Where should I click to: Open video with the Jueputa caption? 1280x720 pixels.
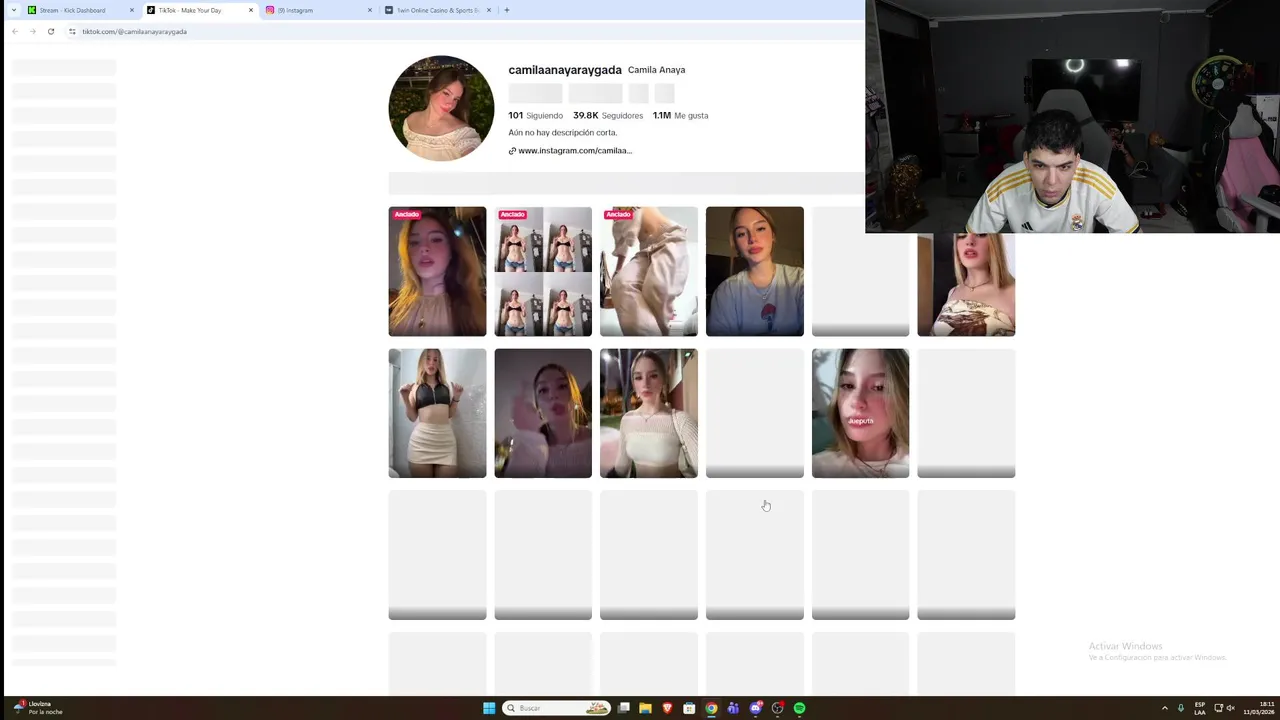coord(861,413)
